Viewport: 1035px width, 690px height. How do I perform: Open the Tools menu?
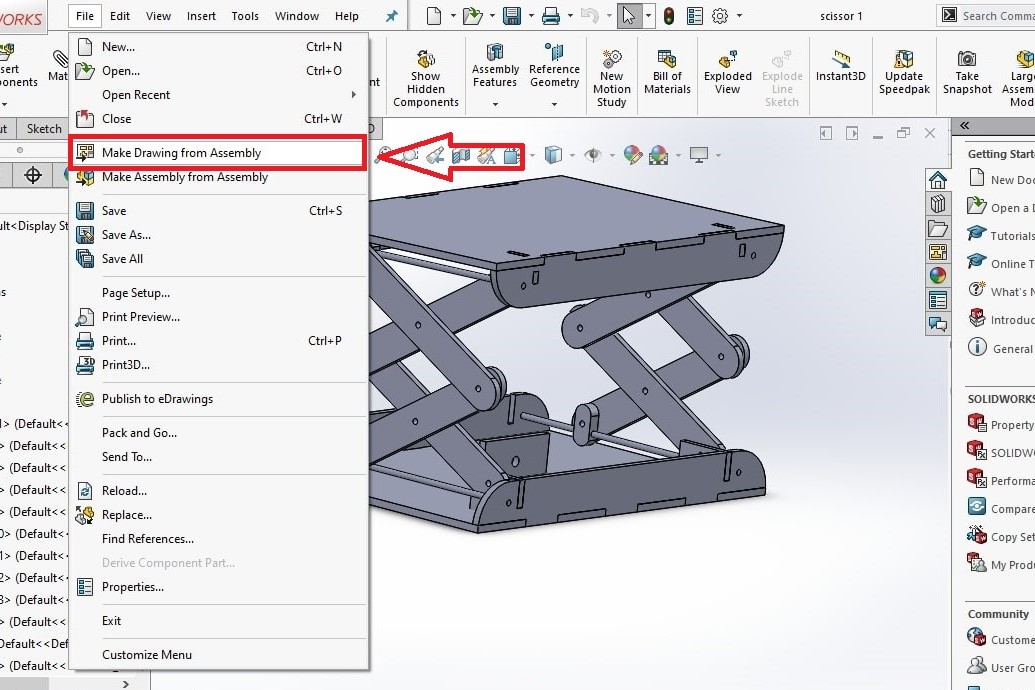click(245, 16)
